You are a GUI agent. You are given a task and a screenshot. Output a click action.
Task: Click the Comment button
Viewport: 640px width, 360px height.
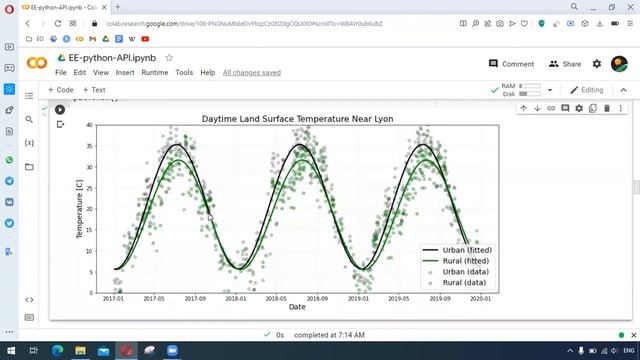point(511,64)
